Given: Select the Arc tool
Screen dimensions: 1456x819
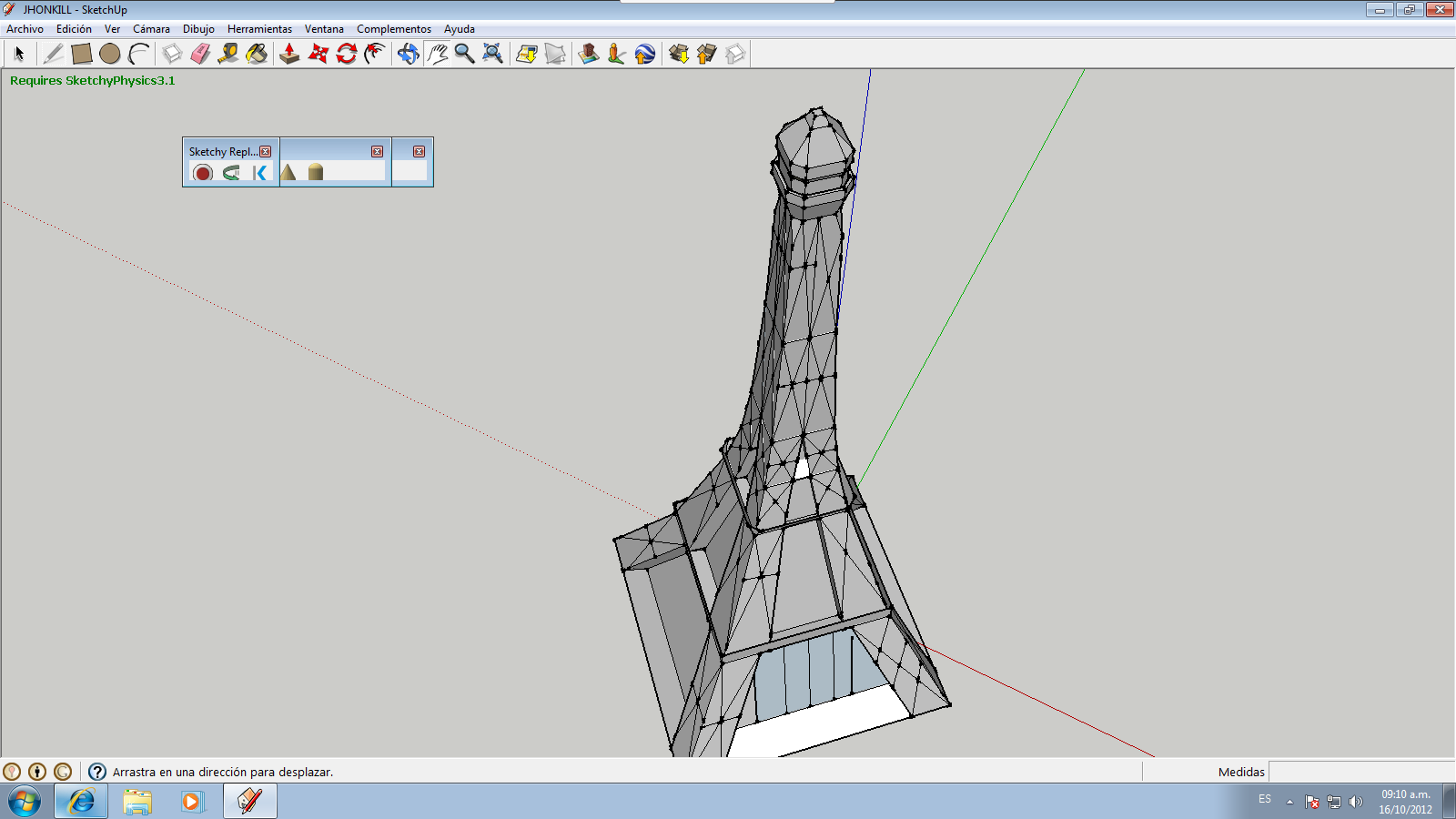Looking at the screenshot, I should click(138, 54).
